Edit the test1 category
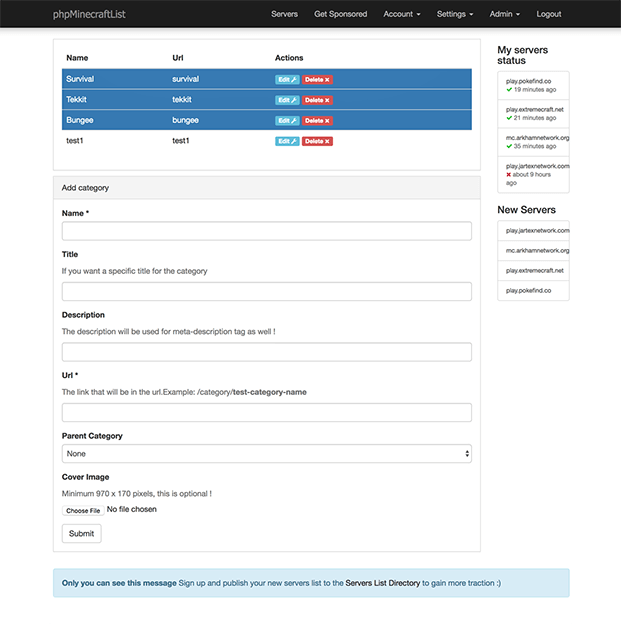The image size is (621, 624). tap(287, 141)
